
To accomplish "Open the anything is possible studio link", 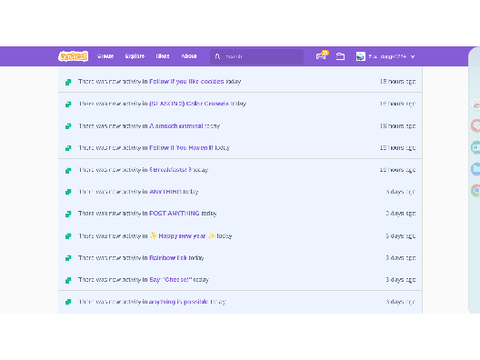I will click(x=179, y=302).
